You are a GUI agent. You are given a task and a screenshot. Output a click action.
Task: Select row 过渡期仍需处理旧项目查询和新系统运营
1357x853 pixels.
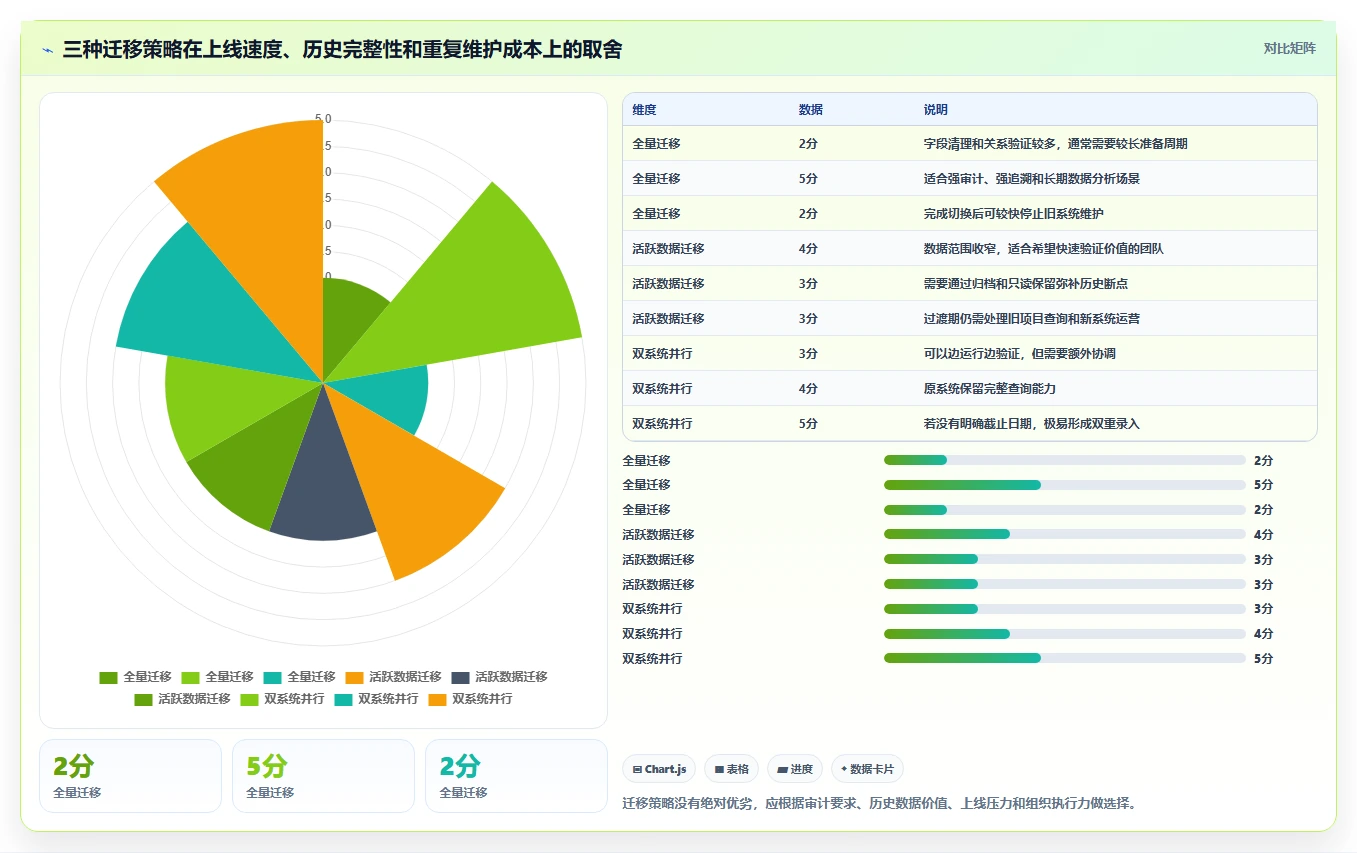(969, 318)
